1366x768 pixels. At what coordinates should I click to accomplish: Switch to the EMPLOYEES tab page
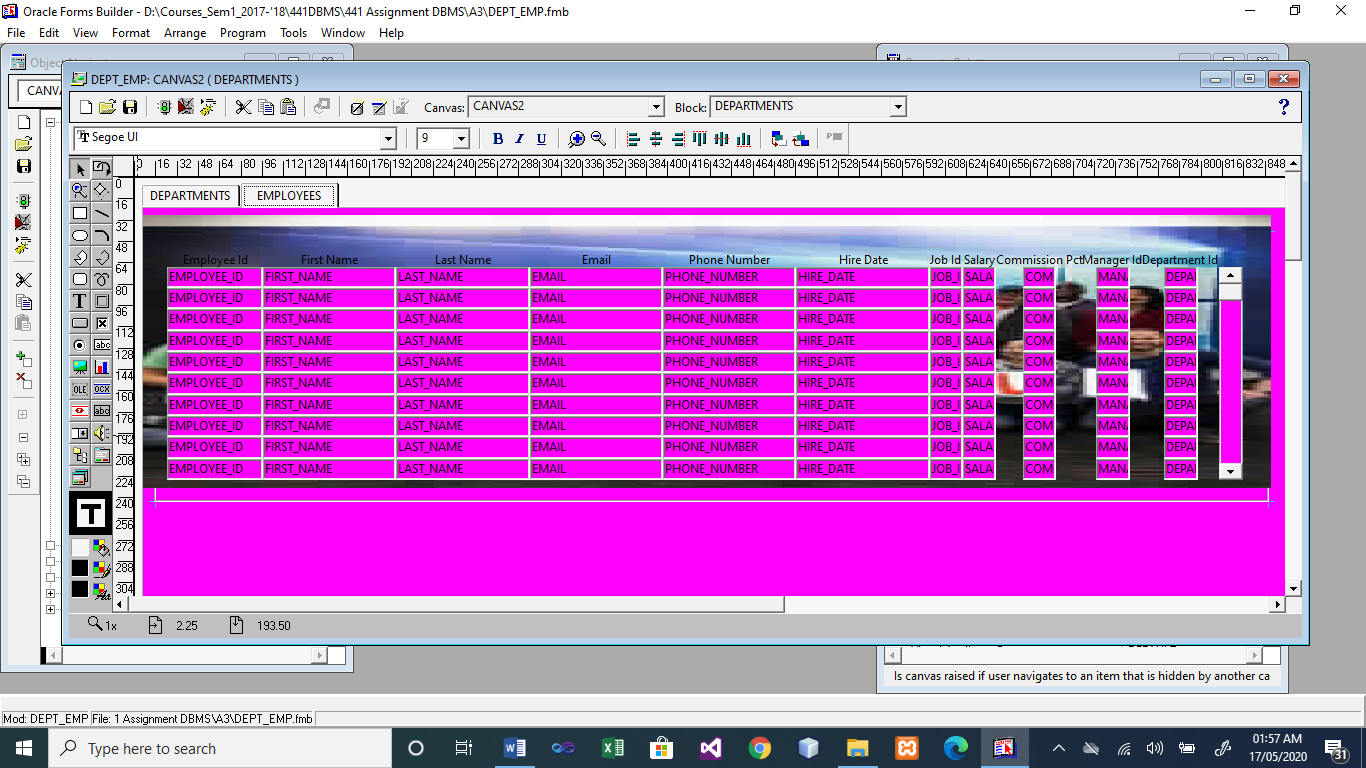click(289, 195)
